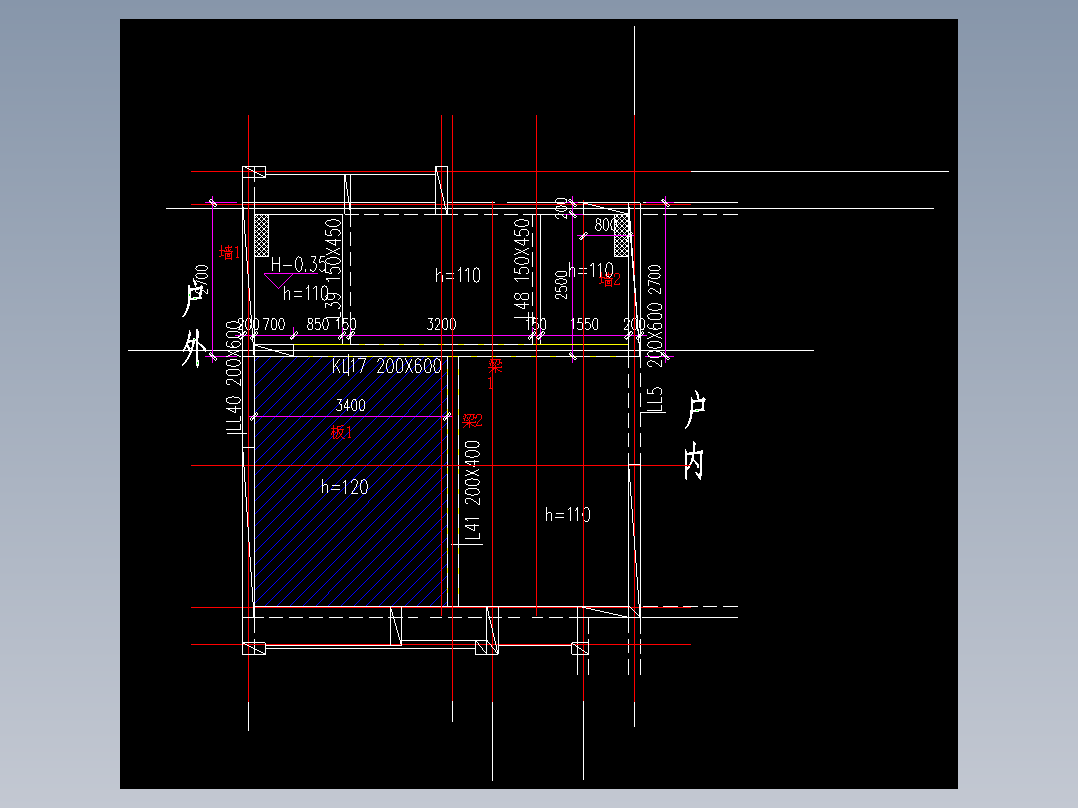
Task: Select the H-0.35 elevation label
Action: pos(298,264)
